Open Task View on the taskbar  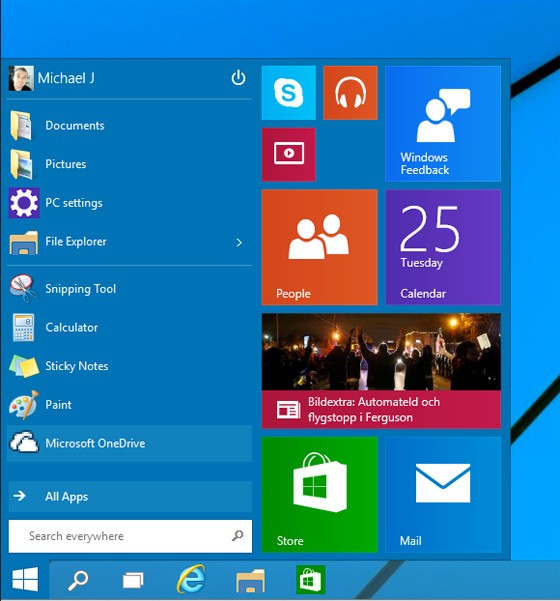[133, 580]
